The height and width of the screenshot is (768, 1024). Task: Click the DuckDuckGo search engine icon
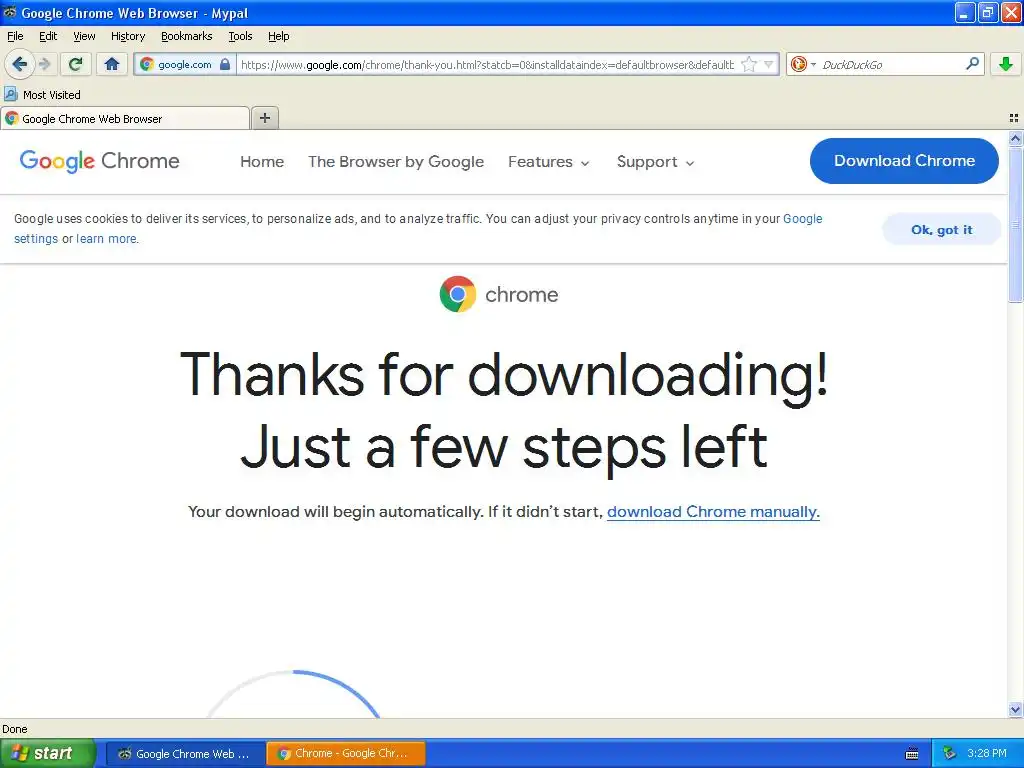[798, 64]
